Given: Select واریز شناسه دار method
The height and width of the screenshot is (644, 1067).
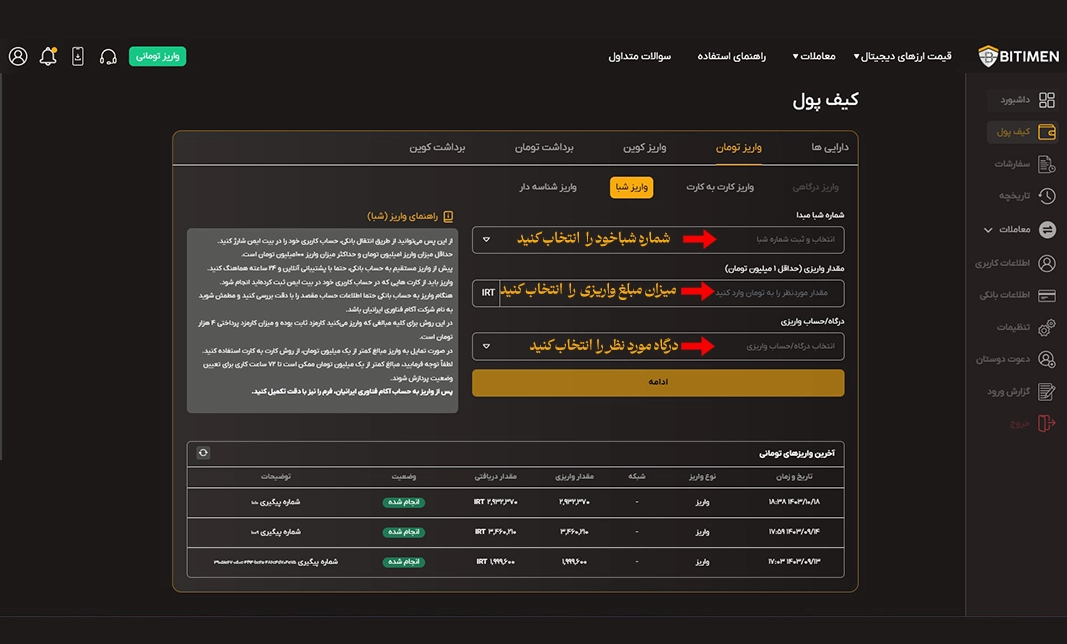Looking at the screenshot, I should pos(548,187).
